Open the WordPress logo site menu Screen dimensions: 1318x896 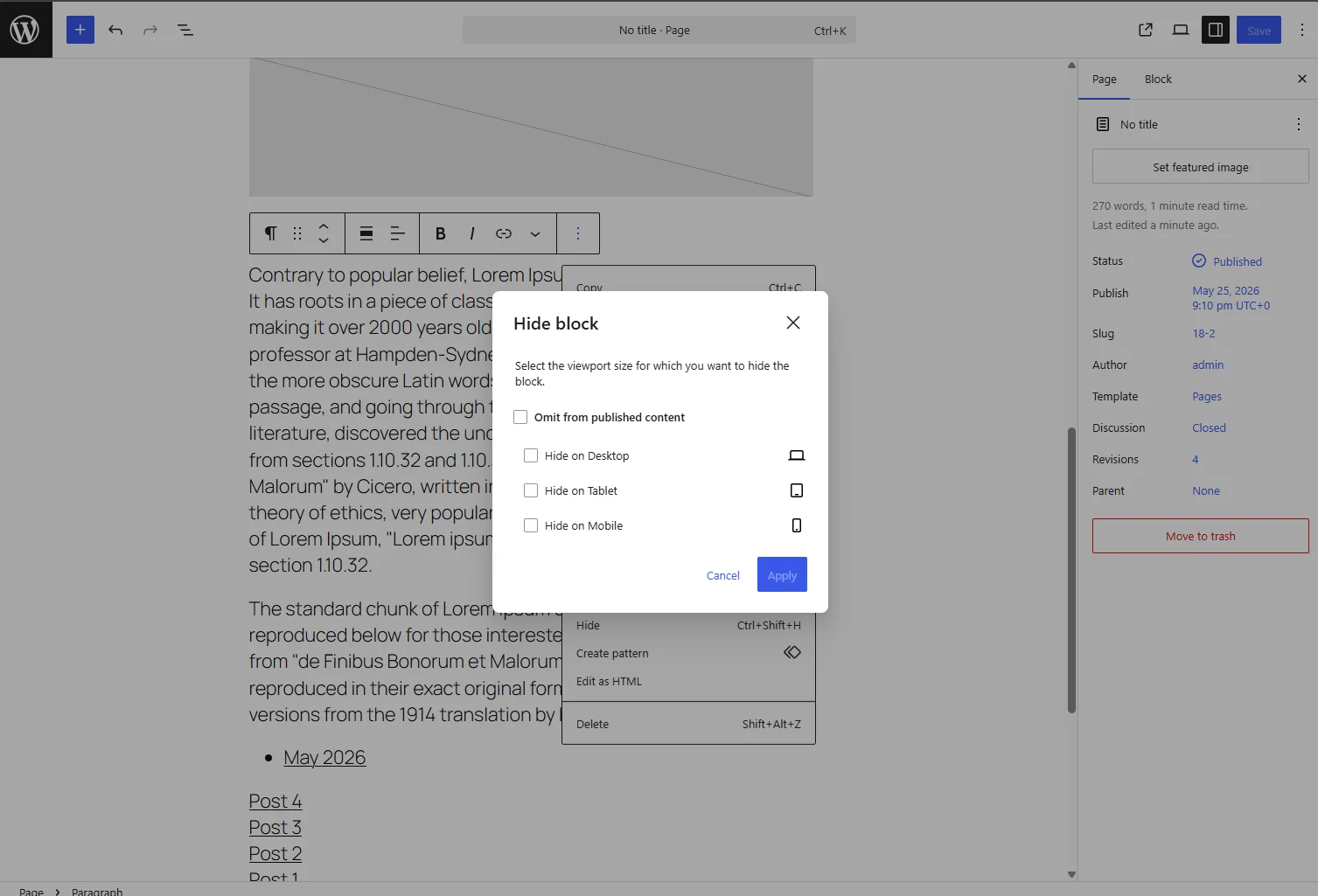pyautogui.click(x=25, y=30)
